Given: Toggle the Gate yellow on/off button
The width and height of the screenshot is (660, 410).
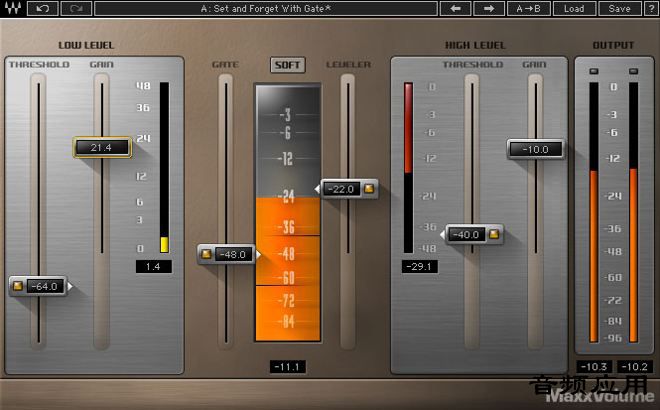Looking at the screenshot, I should coord(206,254).
